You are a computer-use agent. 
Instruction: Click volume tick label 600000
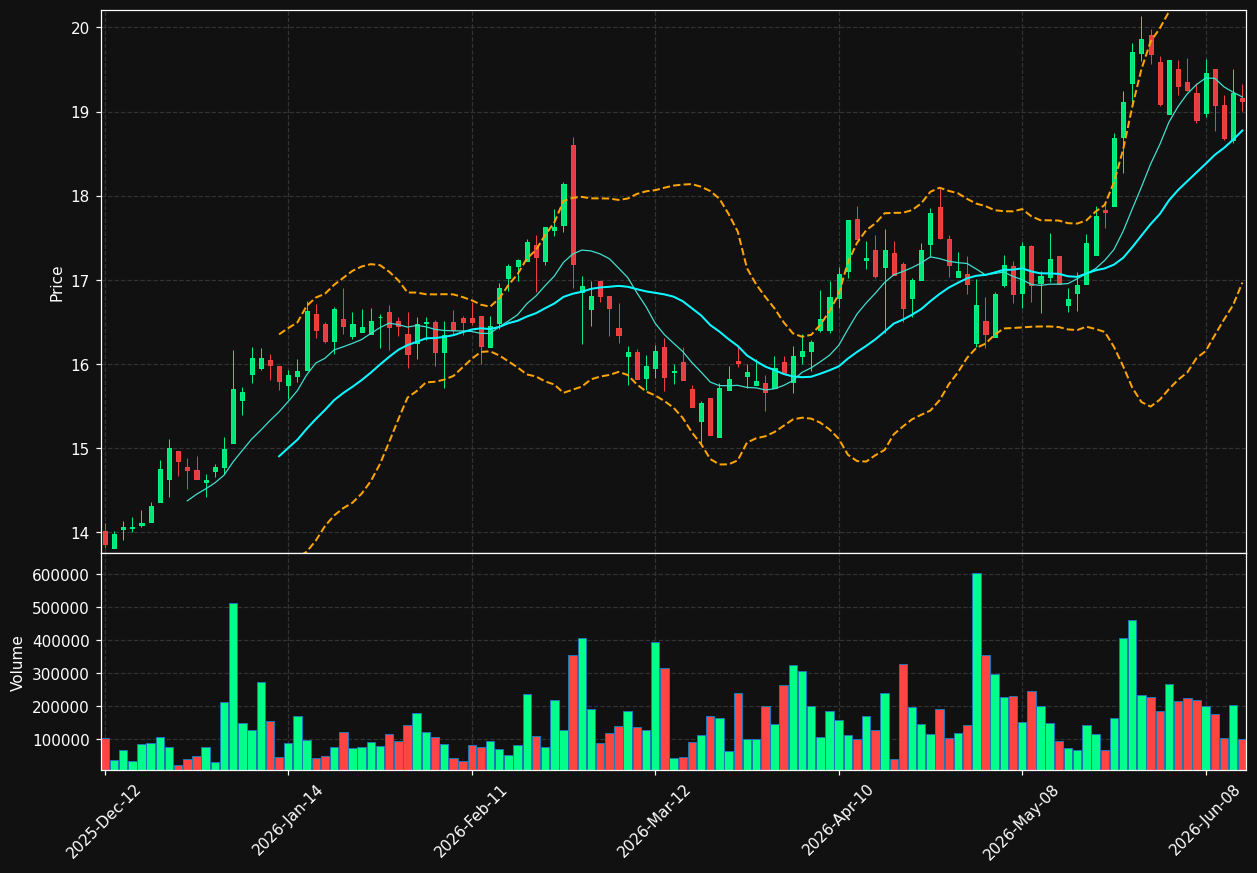tap(61, 575)
